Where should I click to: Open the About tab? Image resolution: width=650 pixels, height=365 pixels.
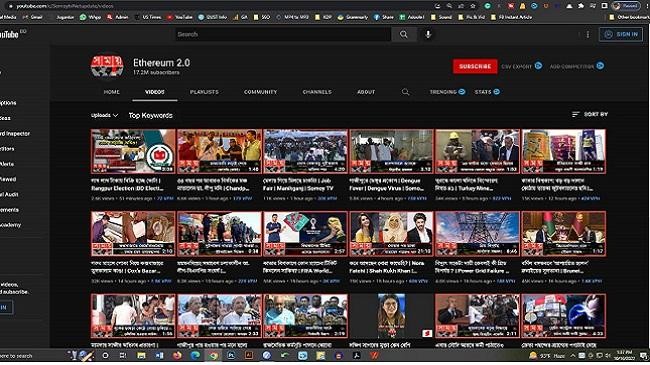click(366, 92)
